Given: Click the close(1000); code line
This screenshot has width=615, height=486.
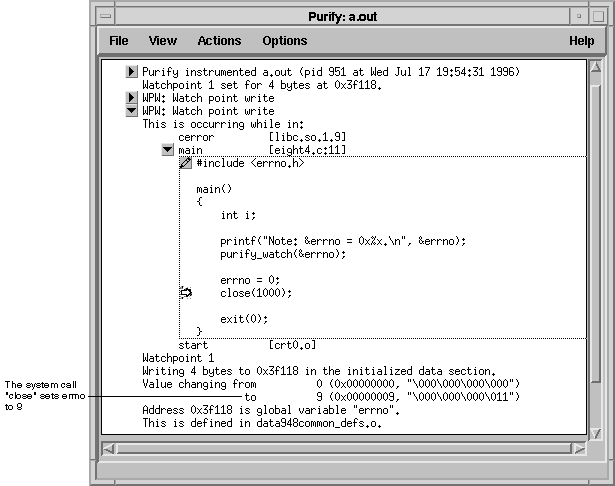Looking at the screenshot, I should tap(256, 293).
